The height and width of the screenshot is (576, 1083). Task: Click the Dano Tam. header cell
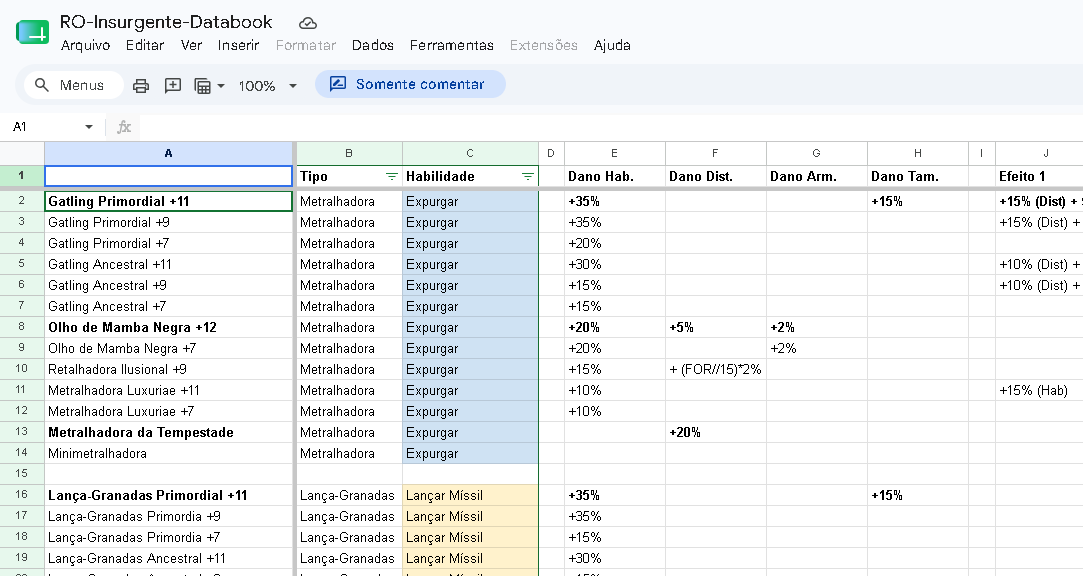pyautogui.click(x=917, y=176)
